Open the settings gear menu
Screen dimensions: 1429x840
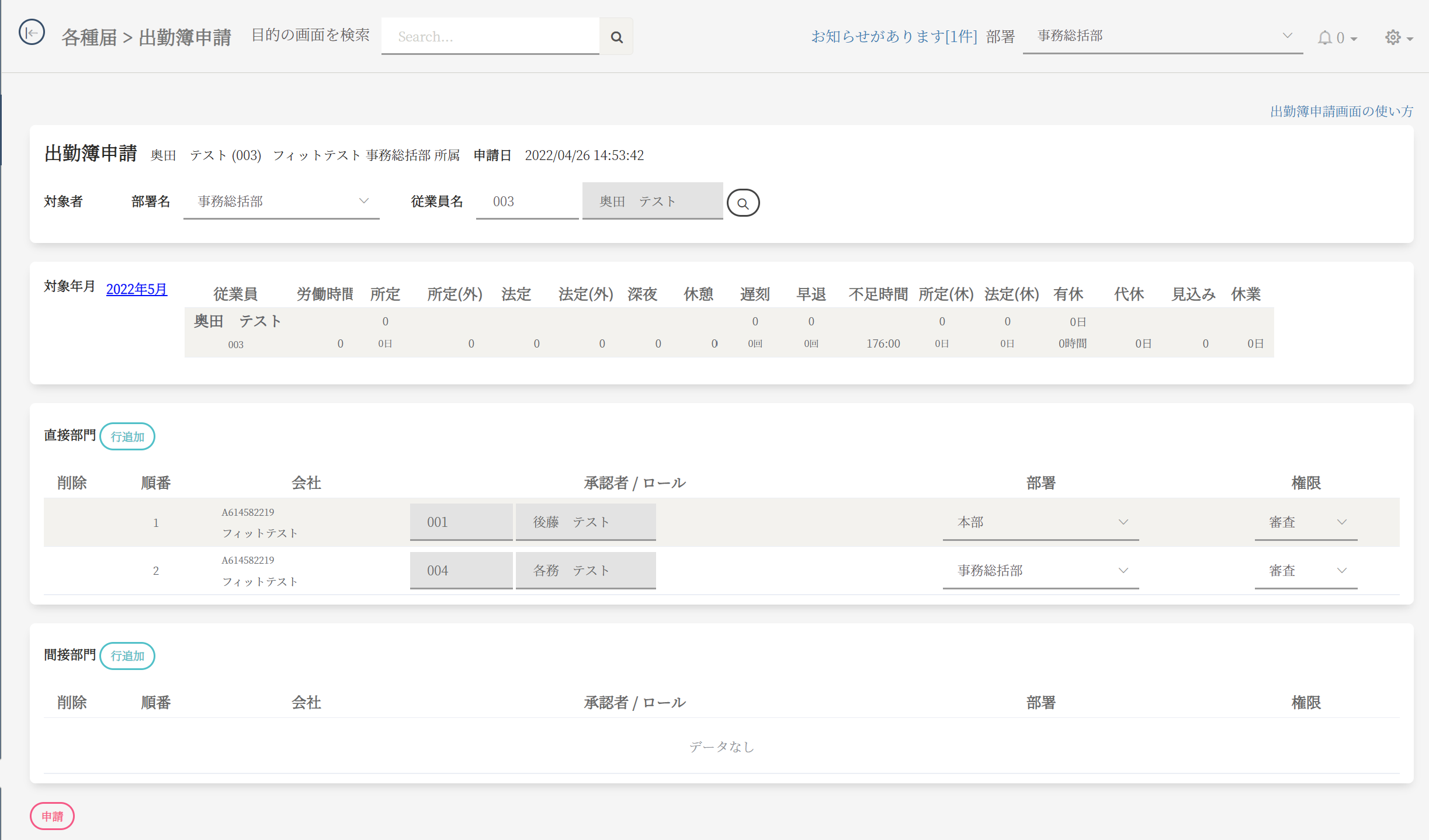click(1393, 37)
